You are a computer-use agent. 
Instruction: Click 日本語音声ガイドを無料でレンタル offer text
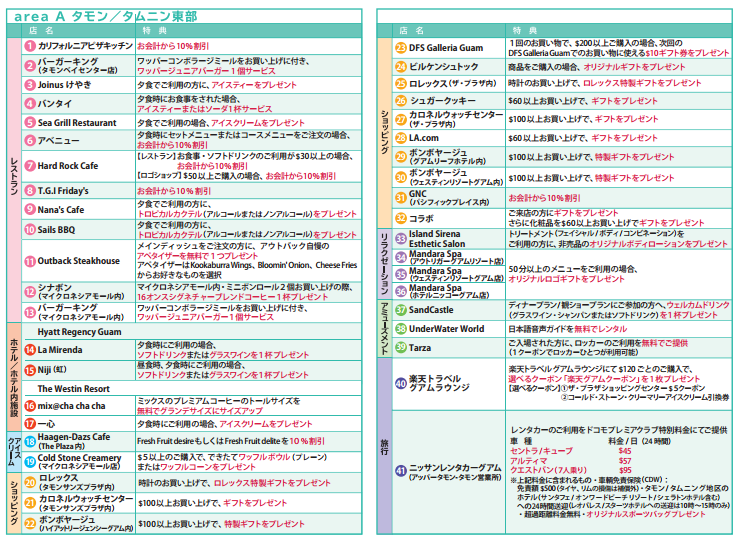[x=567, y=329]
